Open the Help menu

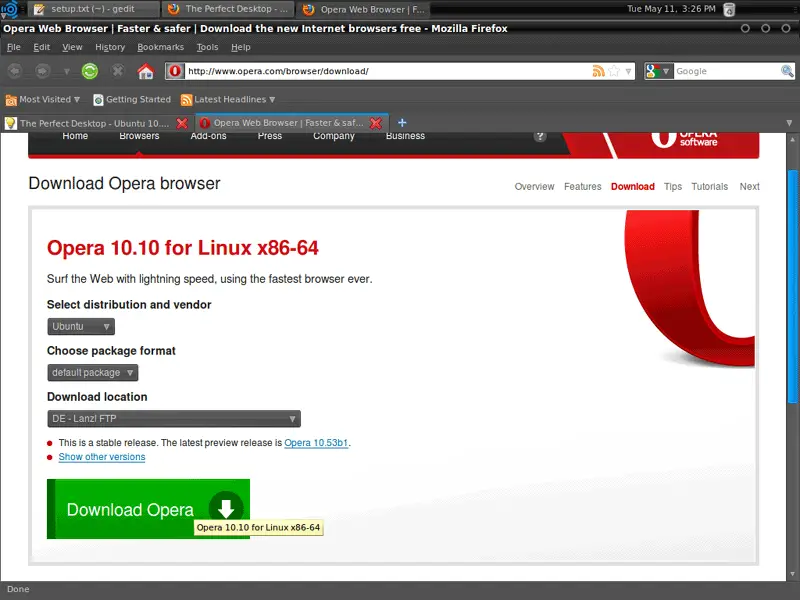pyautogui.click(x=240, y=47)
